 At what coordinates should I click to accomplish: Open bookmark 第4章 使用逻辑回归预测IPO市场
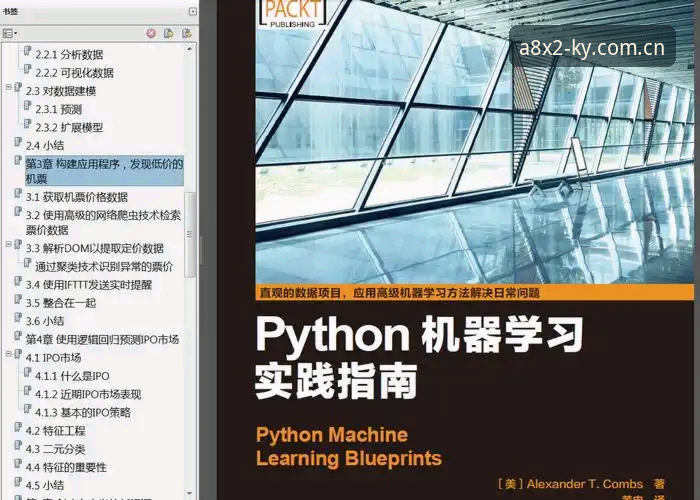pyautogui.click(x=102, y=339)
